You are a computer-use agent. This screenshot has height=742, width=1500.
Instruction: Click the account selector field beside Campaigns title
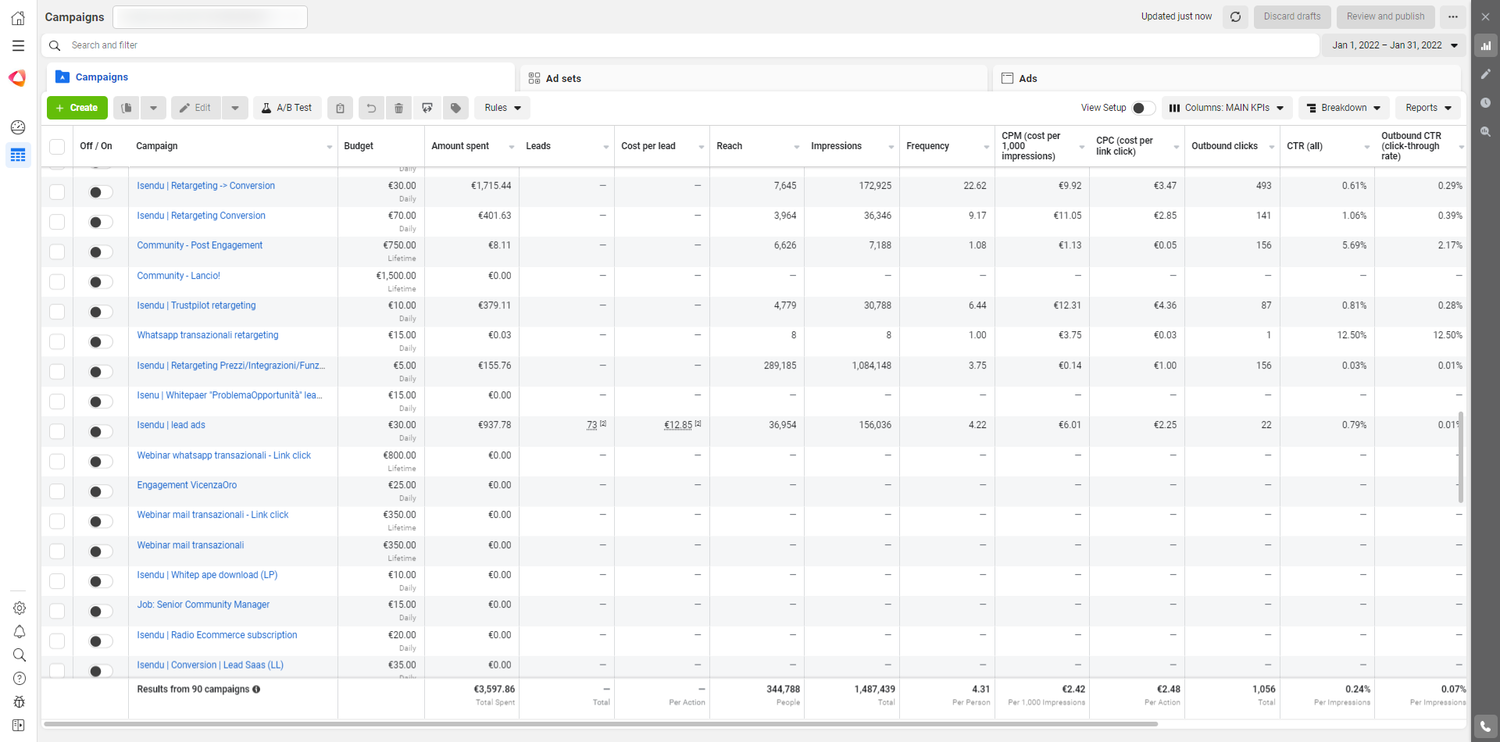[x=210, y=17]
